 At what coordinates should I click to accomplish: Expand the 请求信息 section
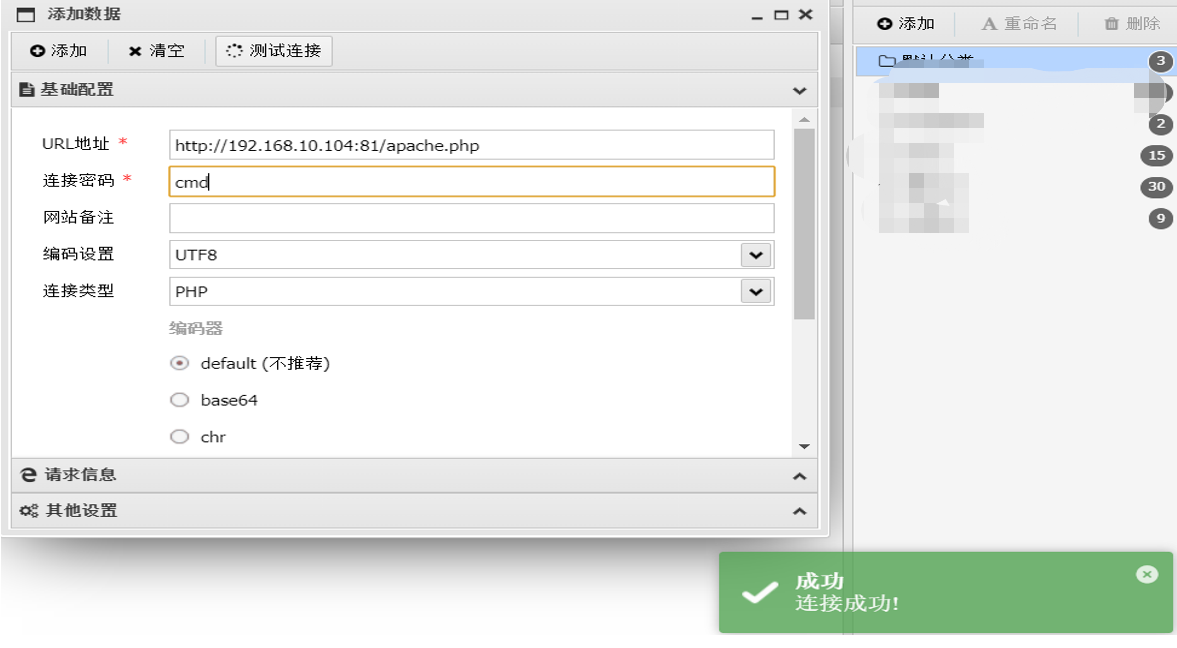point(414,475)
